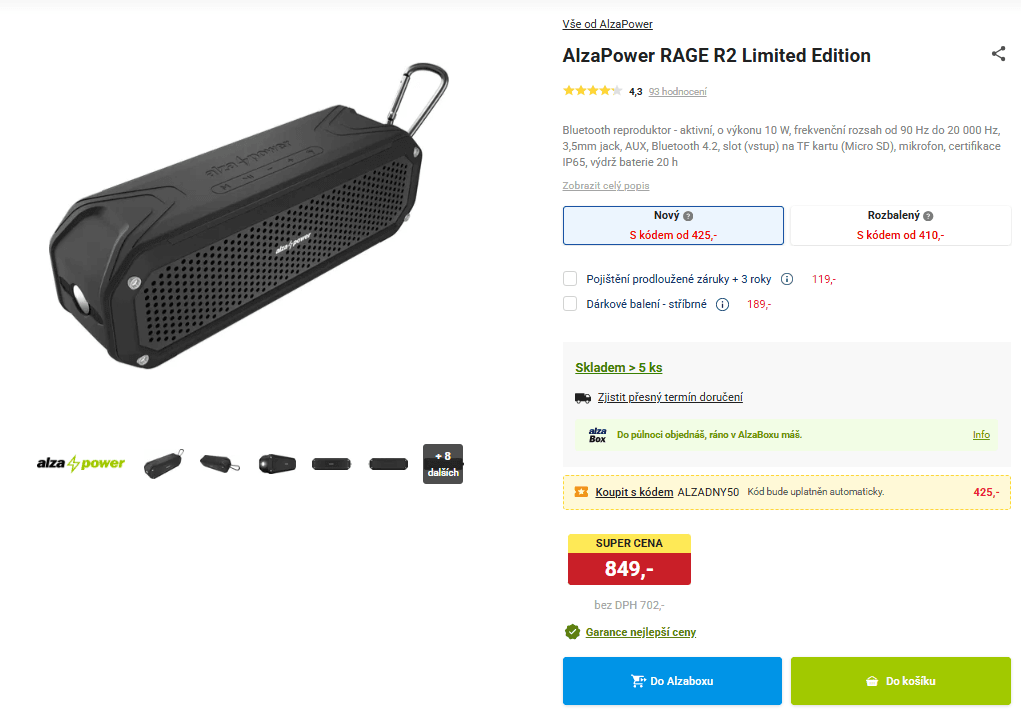Screen dimensions: 1021x723
Task: Show the 8 more product images
Action: click(442, 464)
